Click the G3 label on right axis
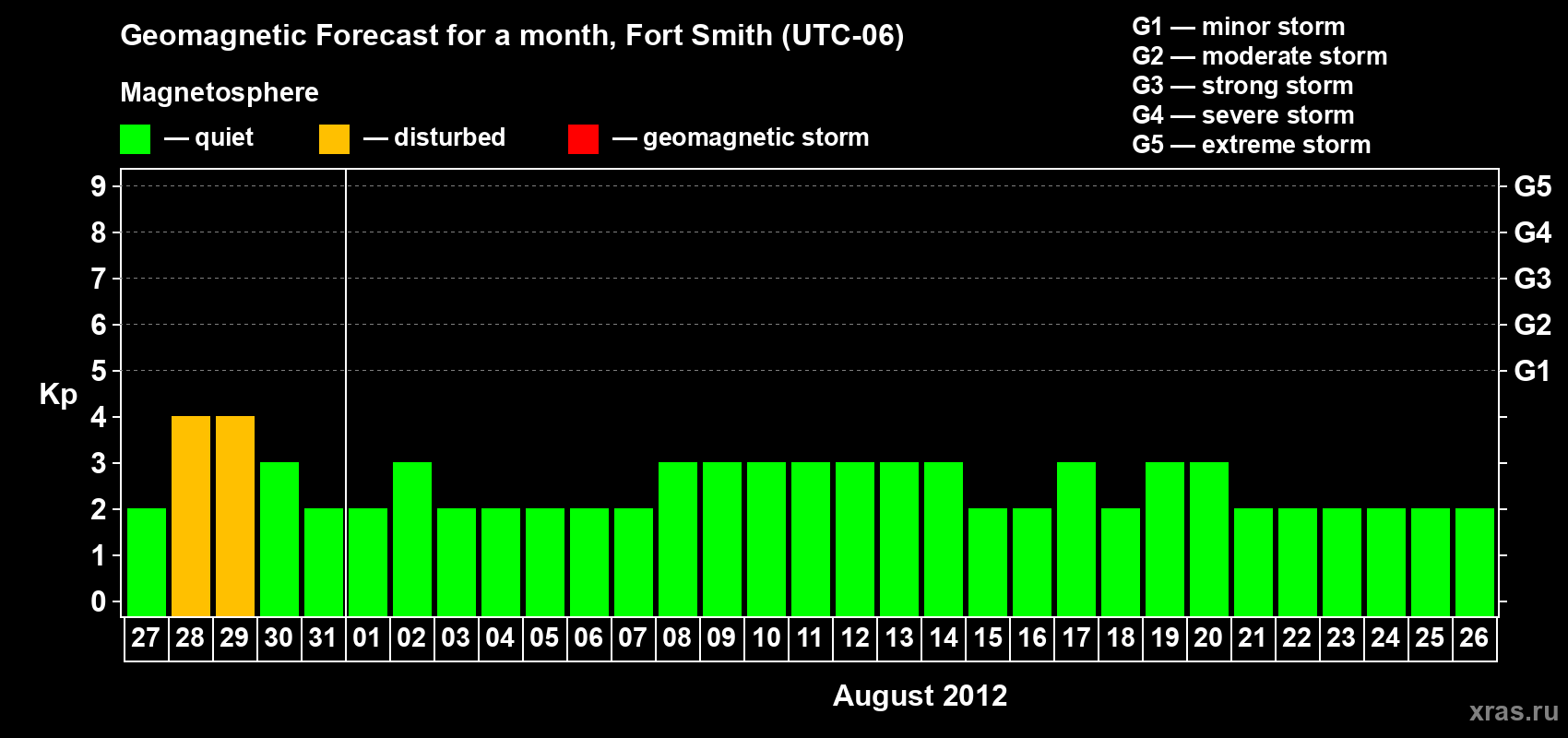The image size is (1568, 738). pyautogui.click(x=1533, y=279)
